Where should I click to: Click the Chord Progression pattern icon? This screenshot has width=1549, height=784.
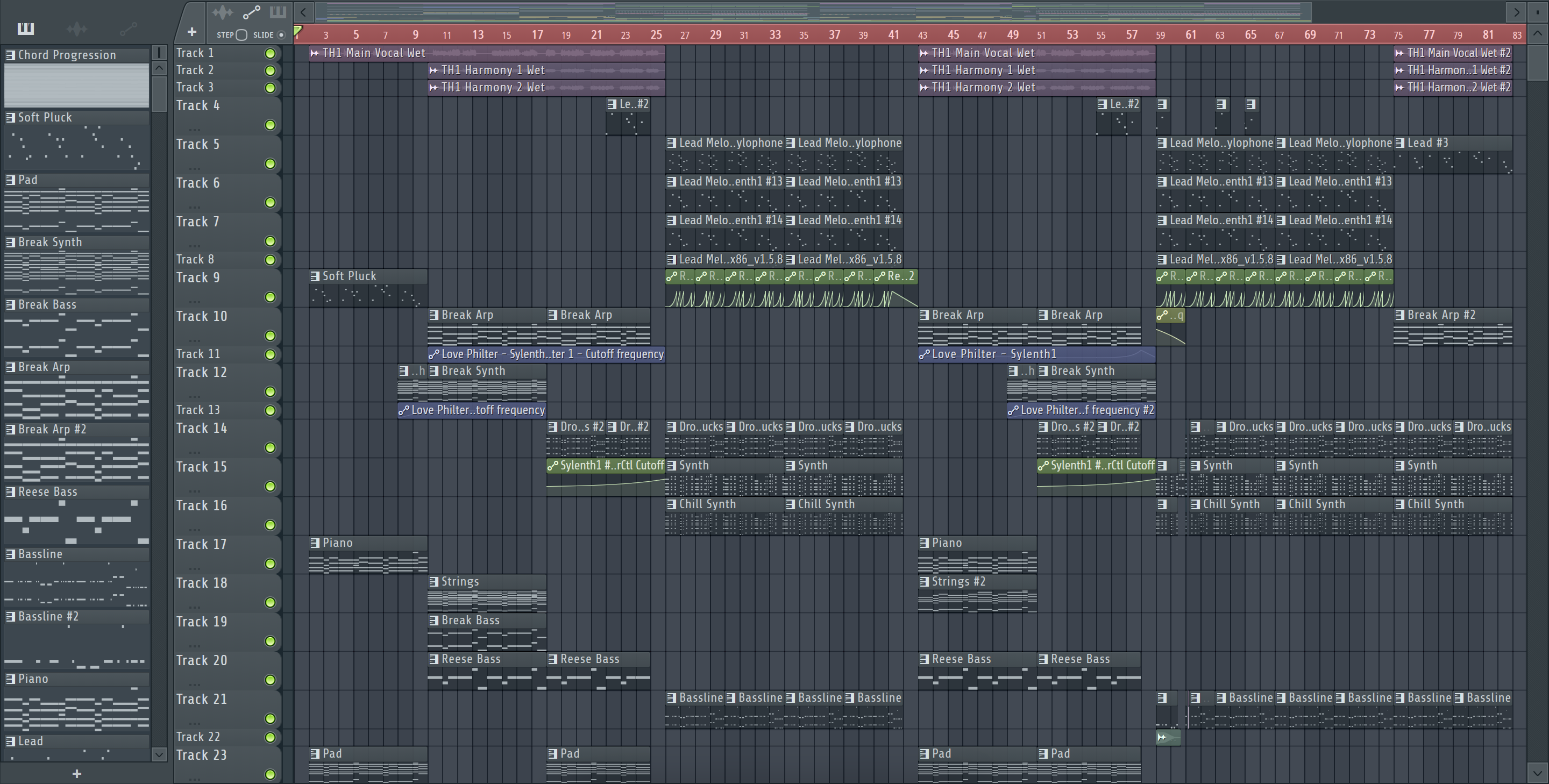[10, 55]
